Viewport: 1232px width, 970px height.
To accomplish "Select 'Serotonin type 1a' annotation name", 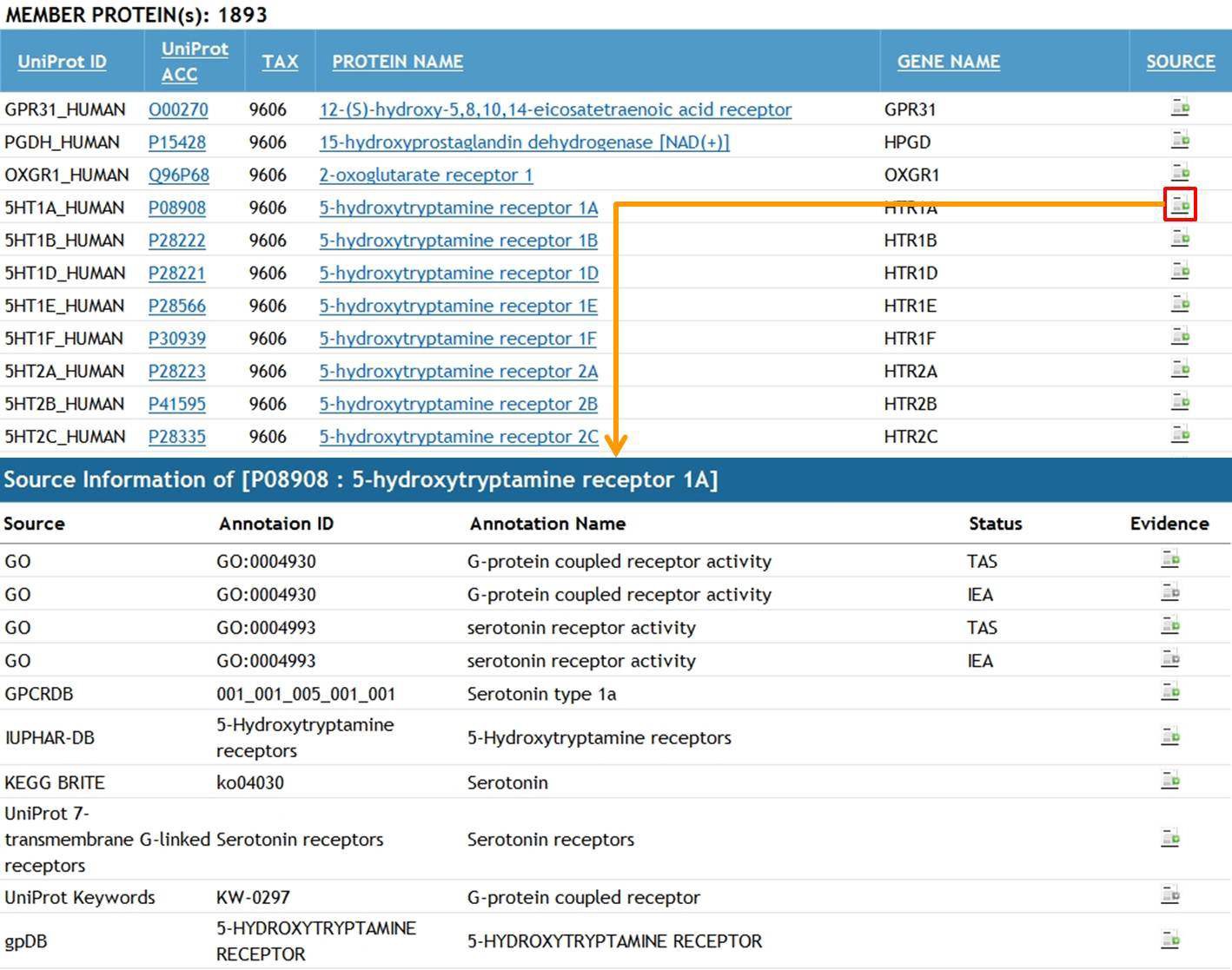I will [x=541, y=694].
